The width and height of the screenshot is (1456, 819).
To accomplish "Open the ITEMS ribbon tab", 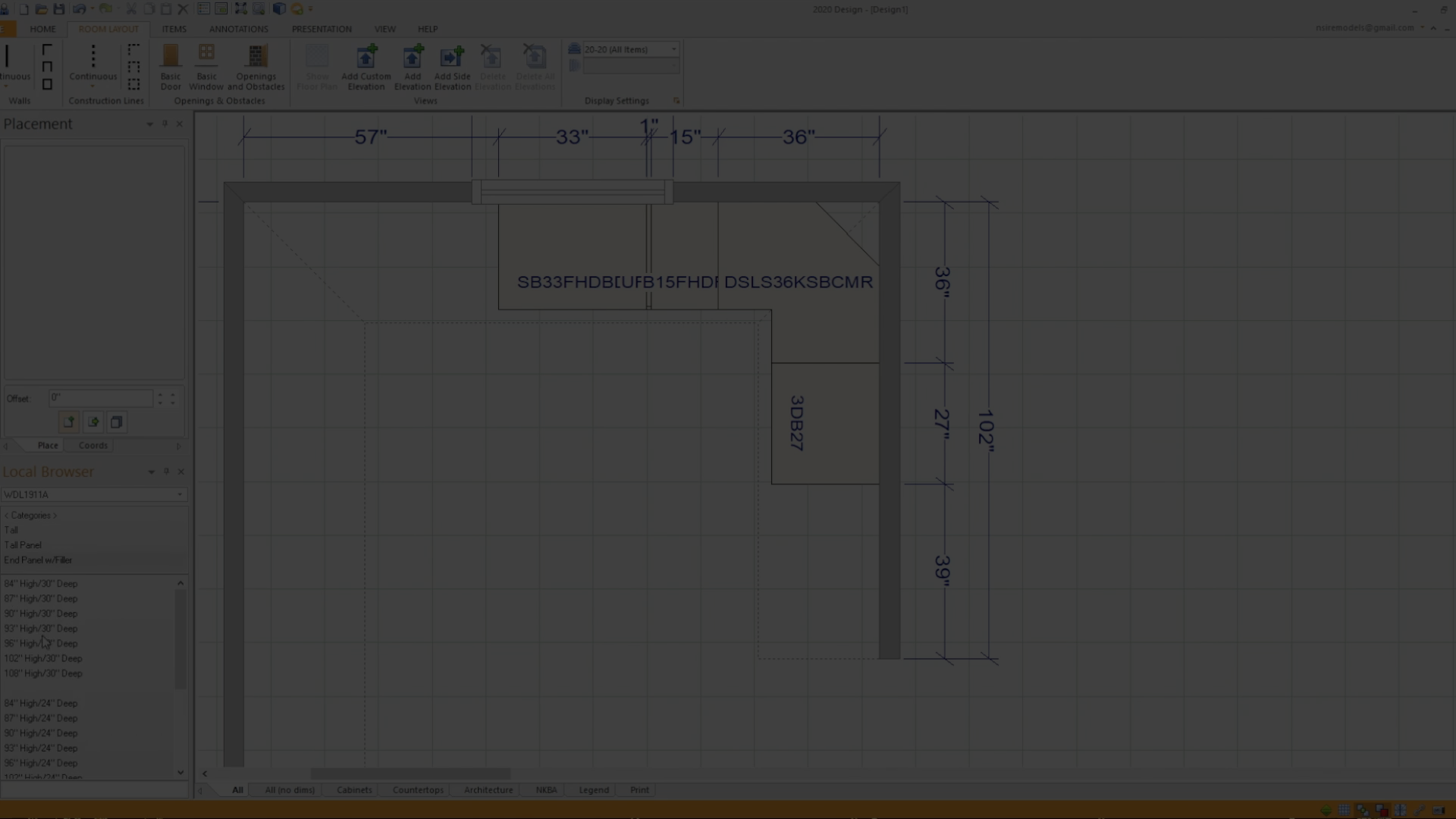I will [174, 29].
